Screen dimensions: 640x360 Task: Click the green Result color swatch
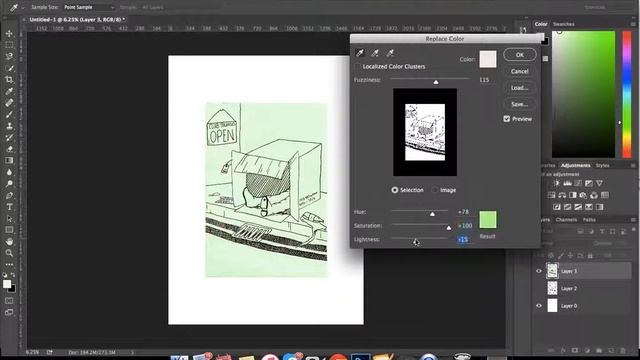point(488,220)
